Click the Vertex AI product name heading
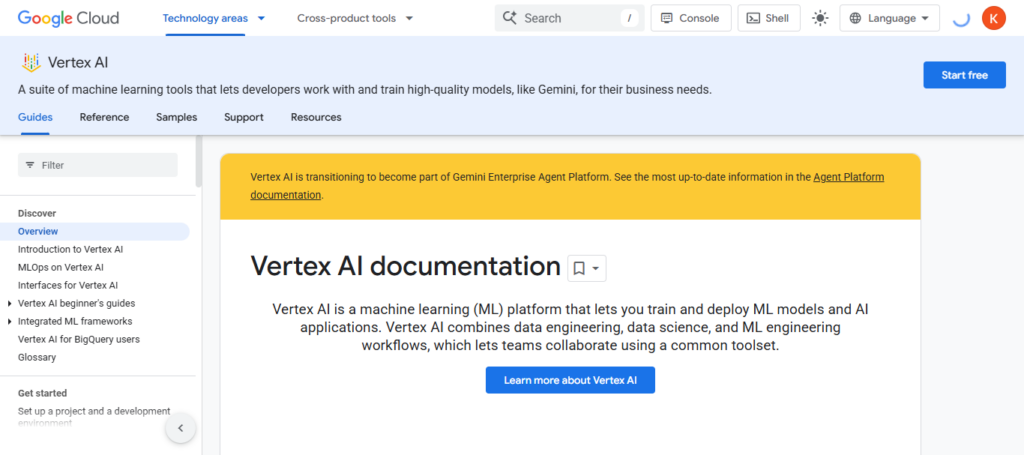 pos(78,63)
